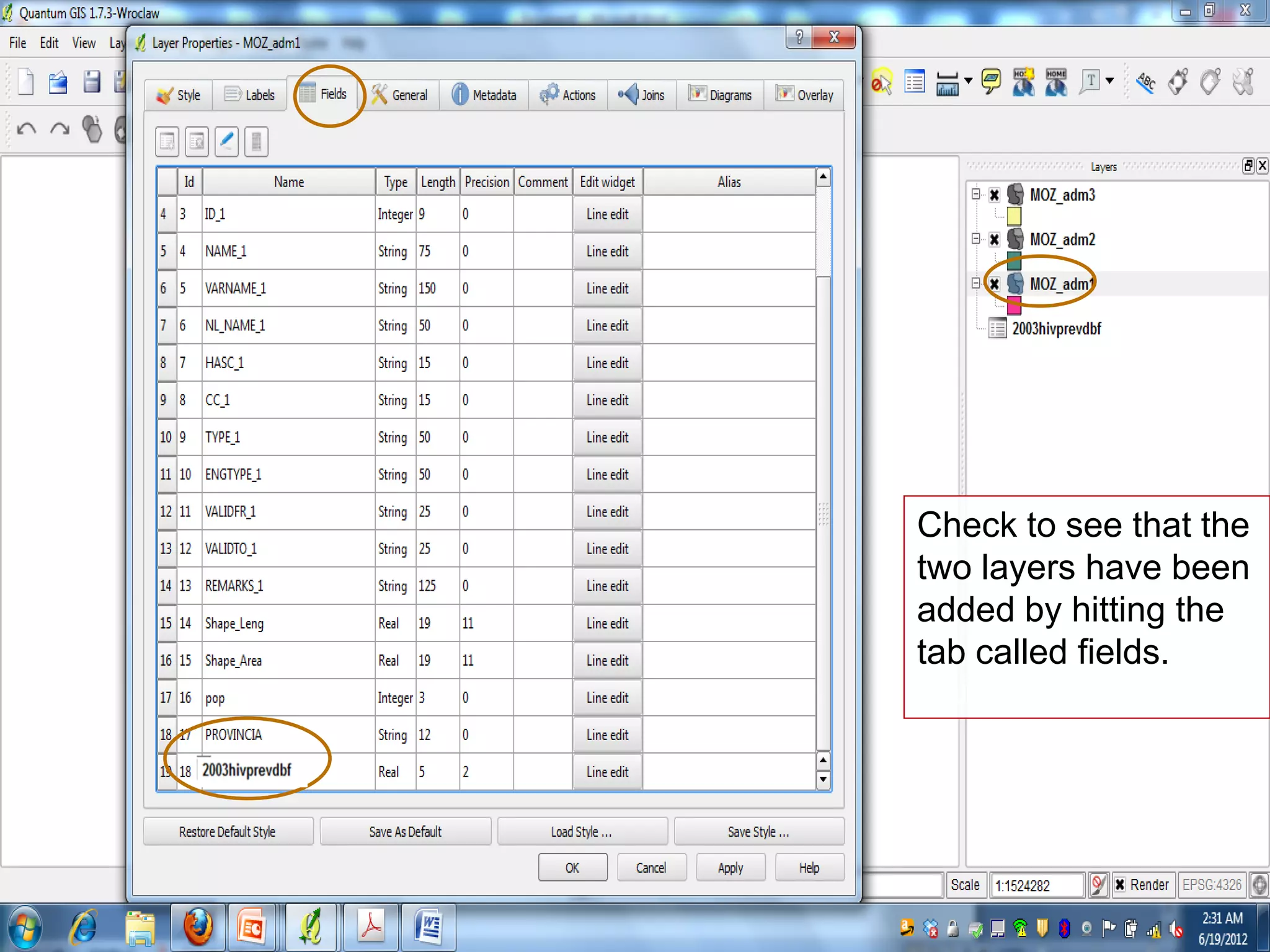The height and width of the screenshot is (952, 1270).
Task: Click the Save Style button
Action: click(759, 832)
